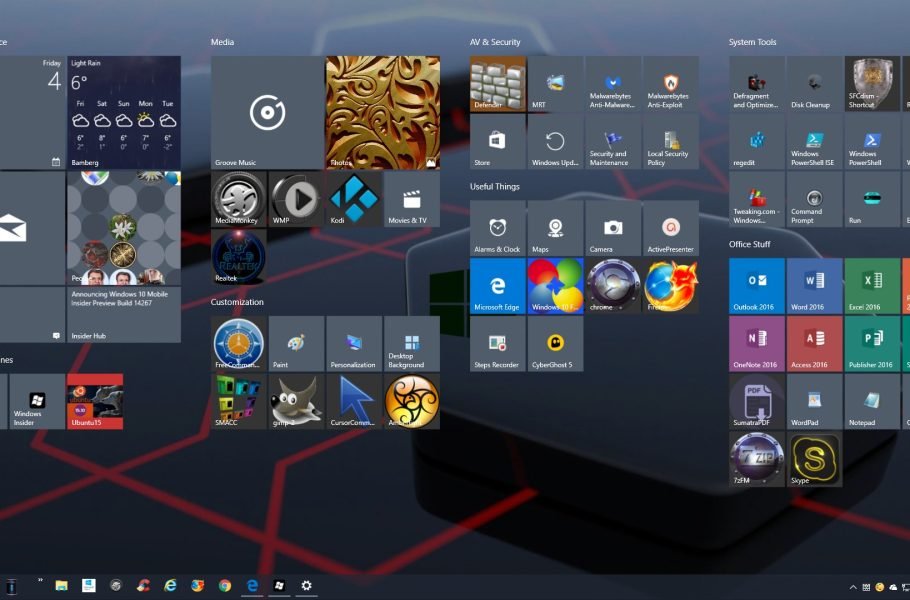Image resolution: width=910 pixels, height=600 pixels.
Task: Launch Word 2016 tile
Action: click(814, 285)
